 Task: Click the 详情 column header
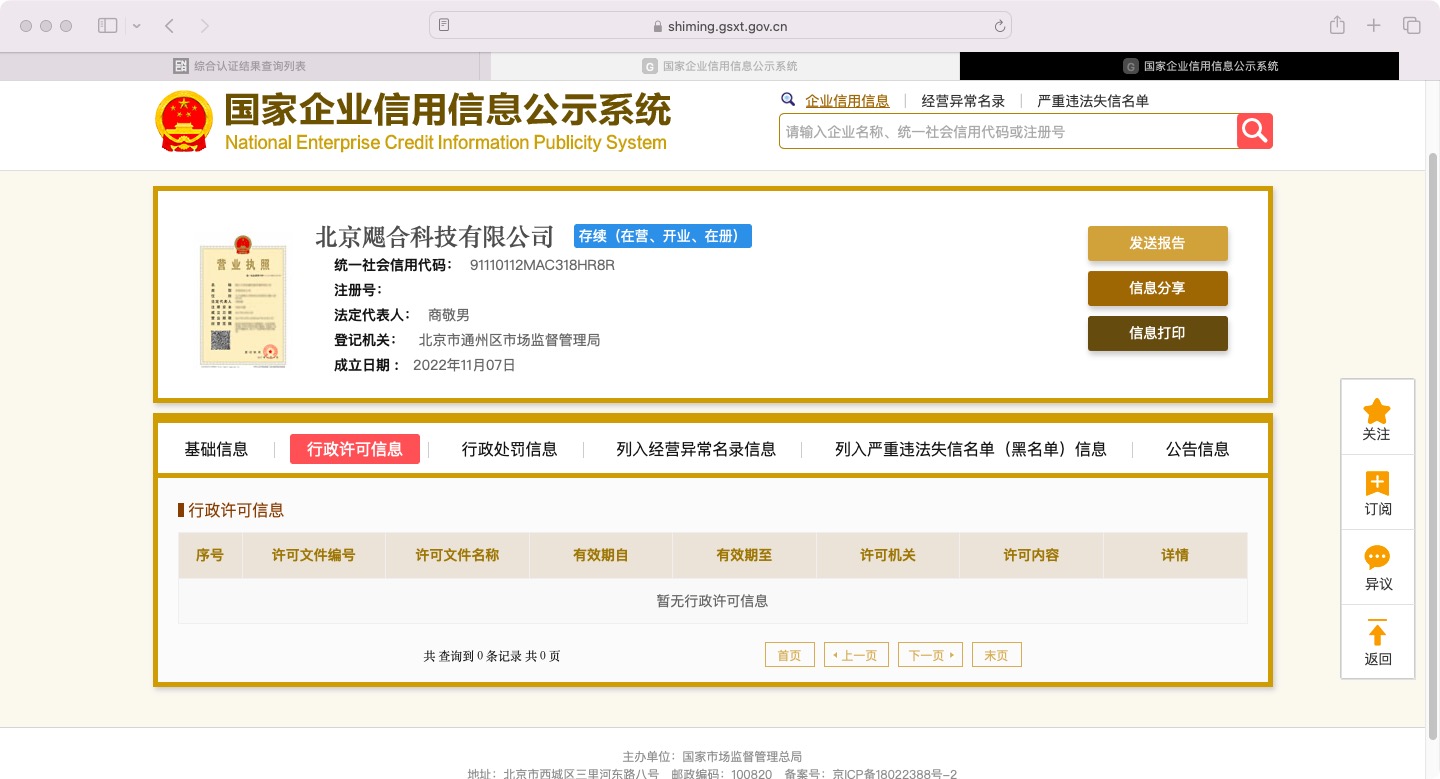[x=1175, y=555]
